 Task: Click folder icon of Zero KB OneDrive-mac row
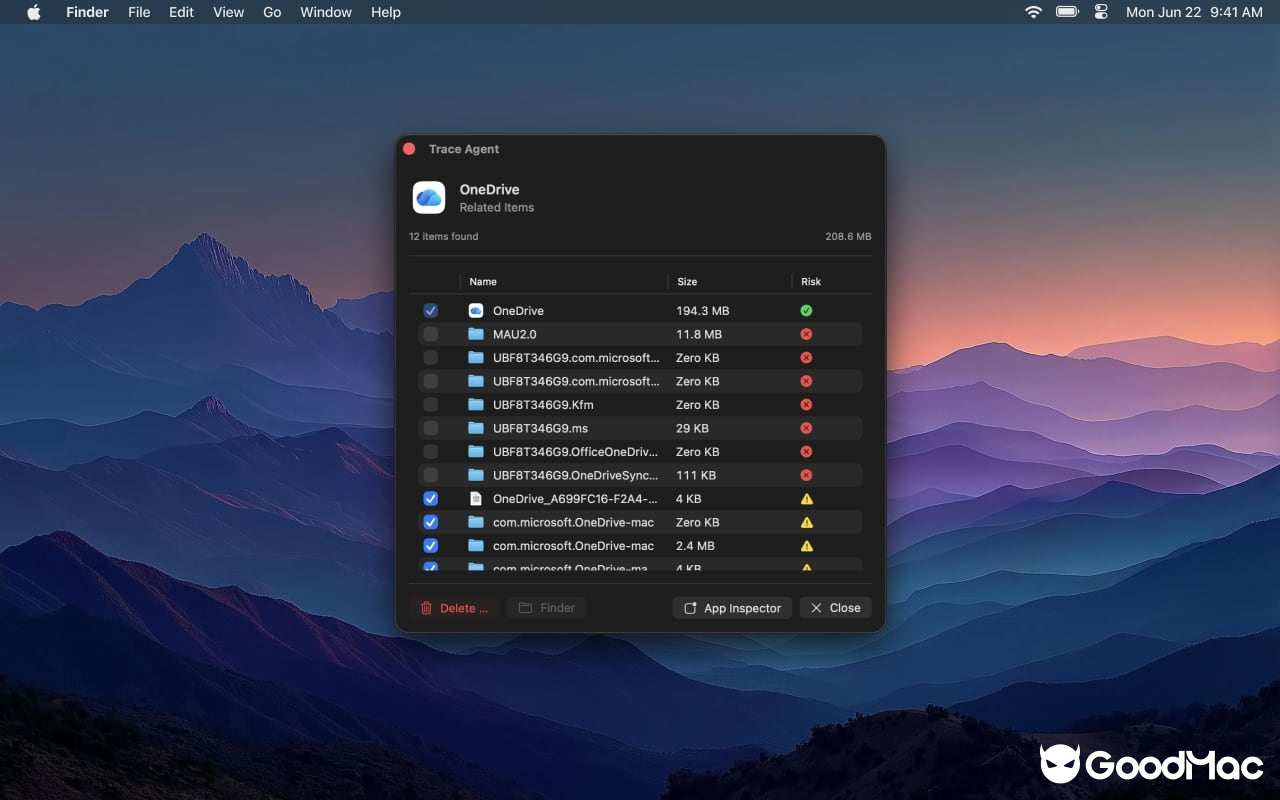476,522
